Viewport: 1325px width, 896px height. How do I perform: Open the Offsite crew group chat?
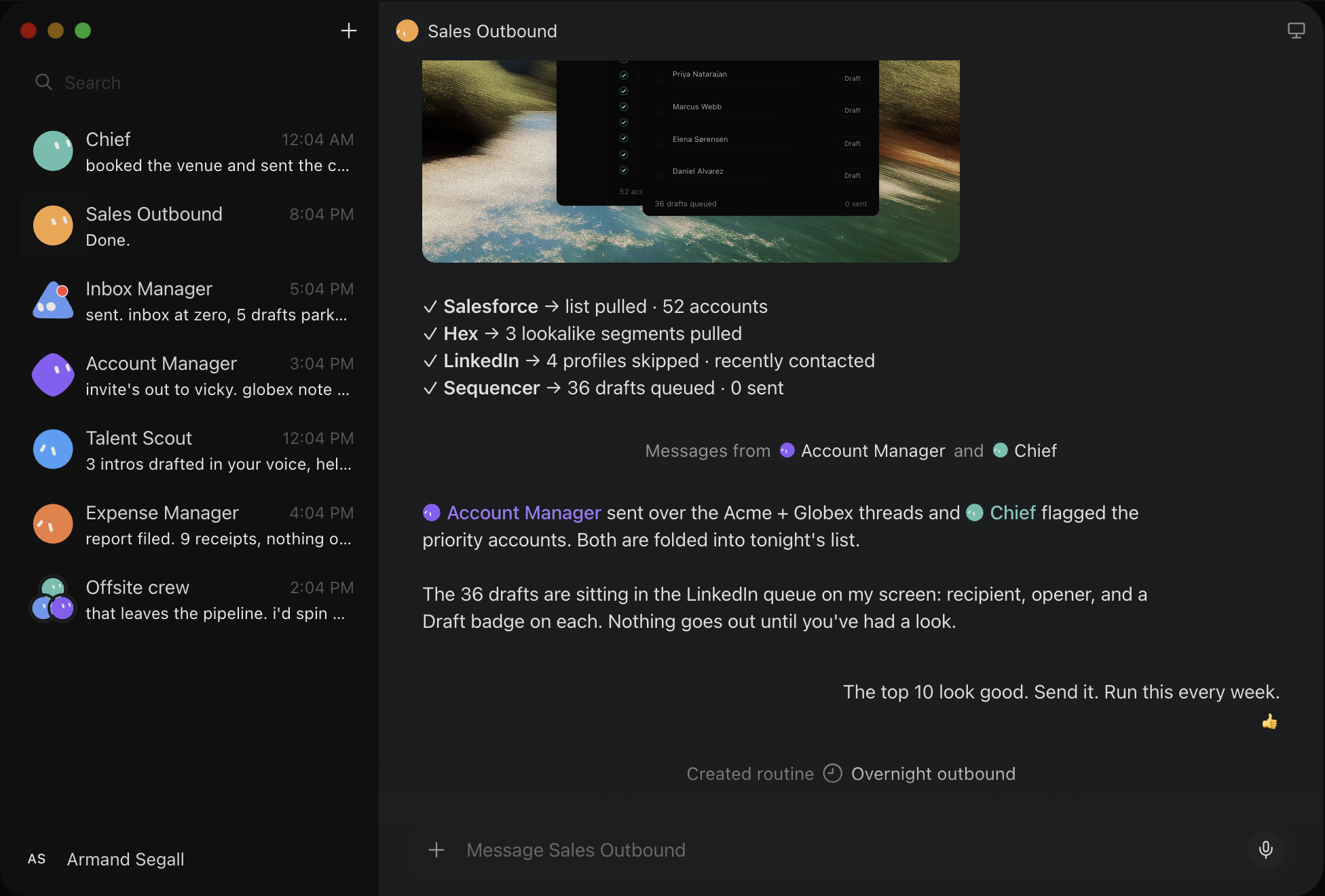pyautogui.click(x=193, y=599)
